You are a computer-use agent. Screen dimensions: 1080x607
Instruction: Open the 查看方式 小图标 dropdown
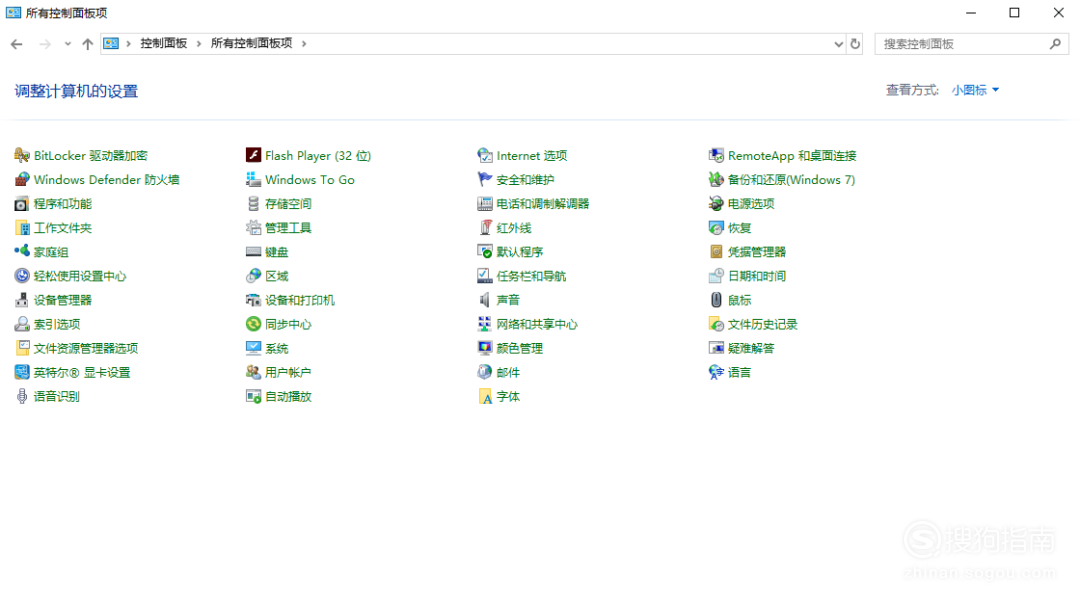click(x=975, y=90)
